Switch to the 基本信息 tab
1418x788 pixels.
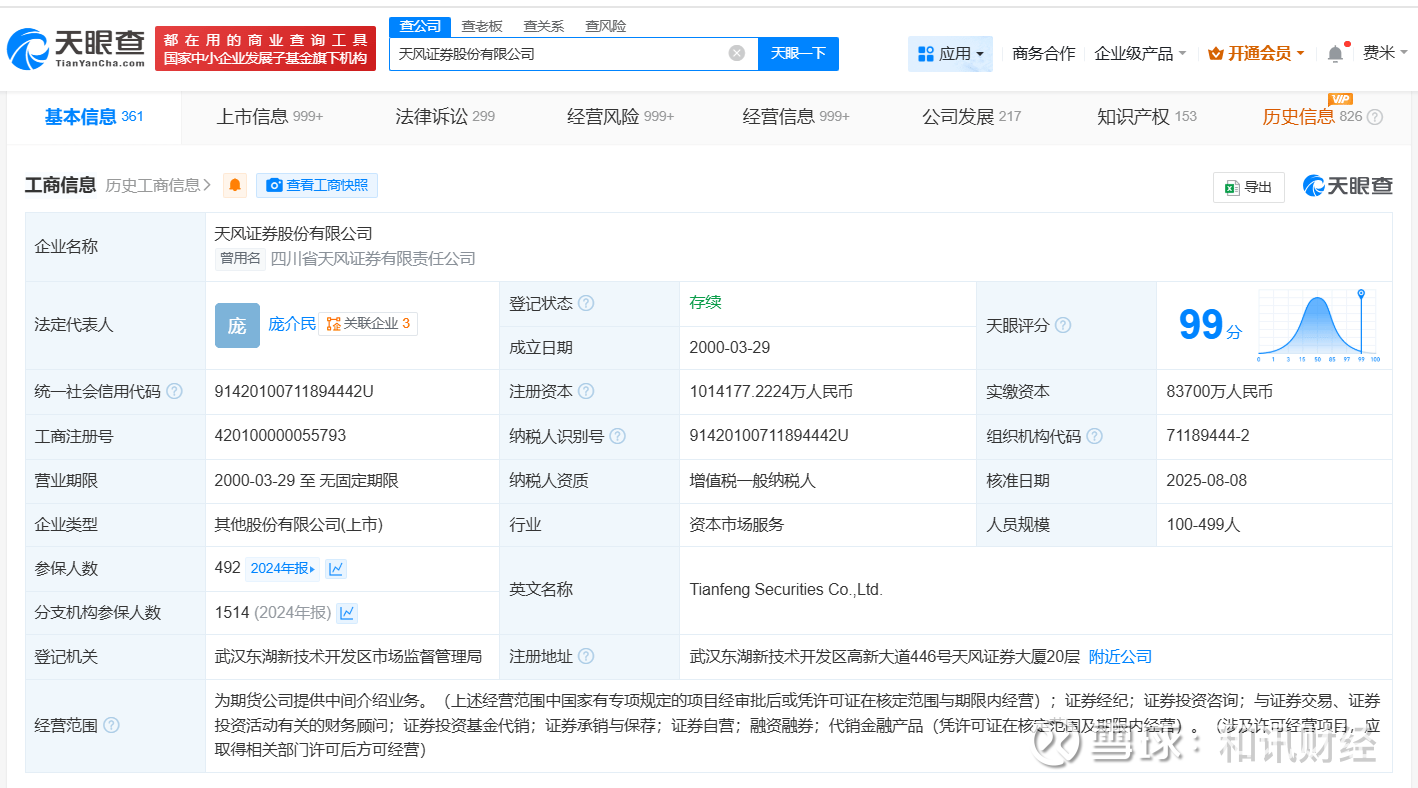94,117
